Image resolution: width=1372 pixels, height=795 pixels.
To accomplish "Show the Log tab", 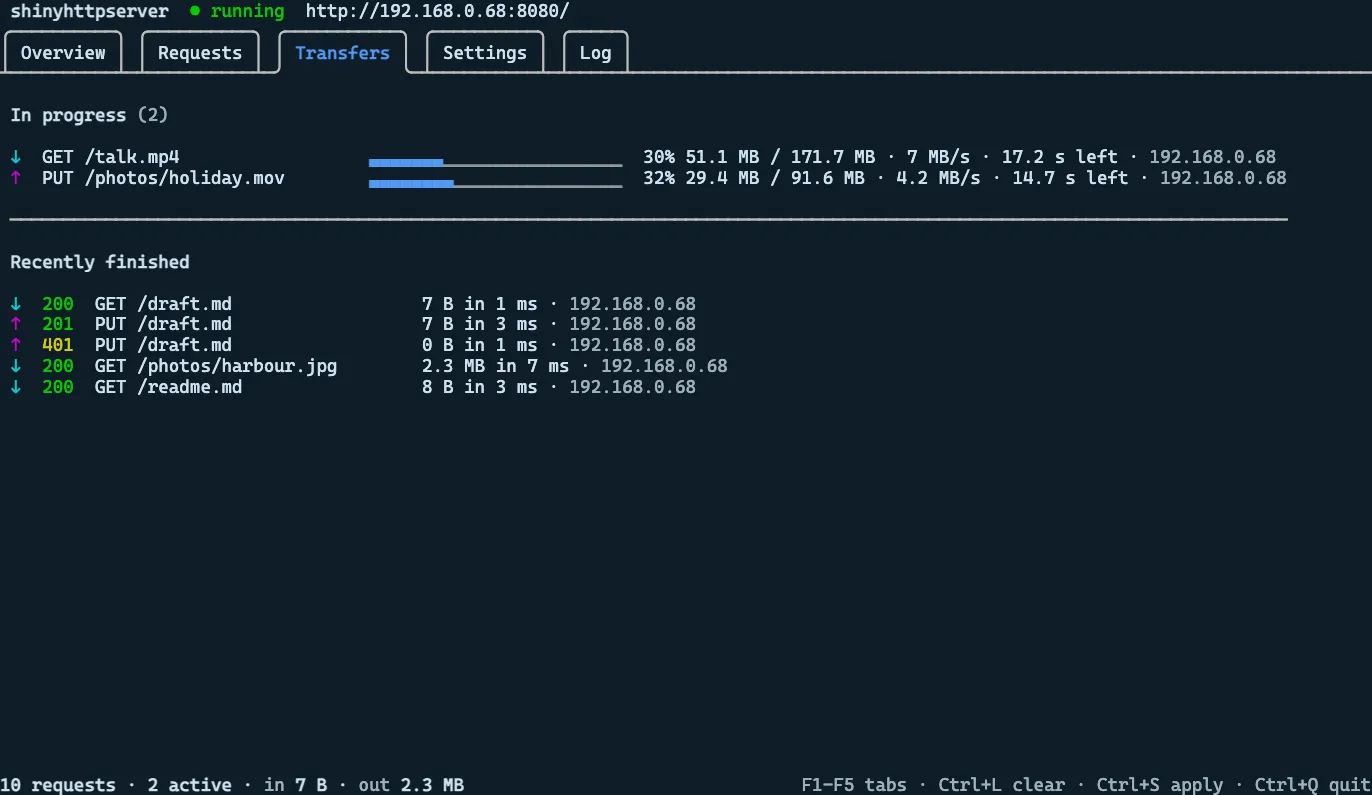I will 595,53.
